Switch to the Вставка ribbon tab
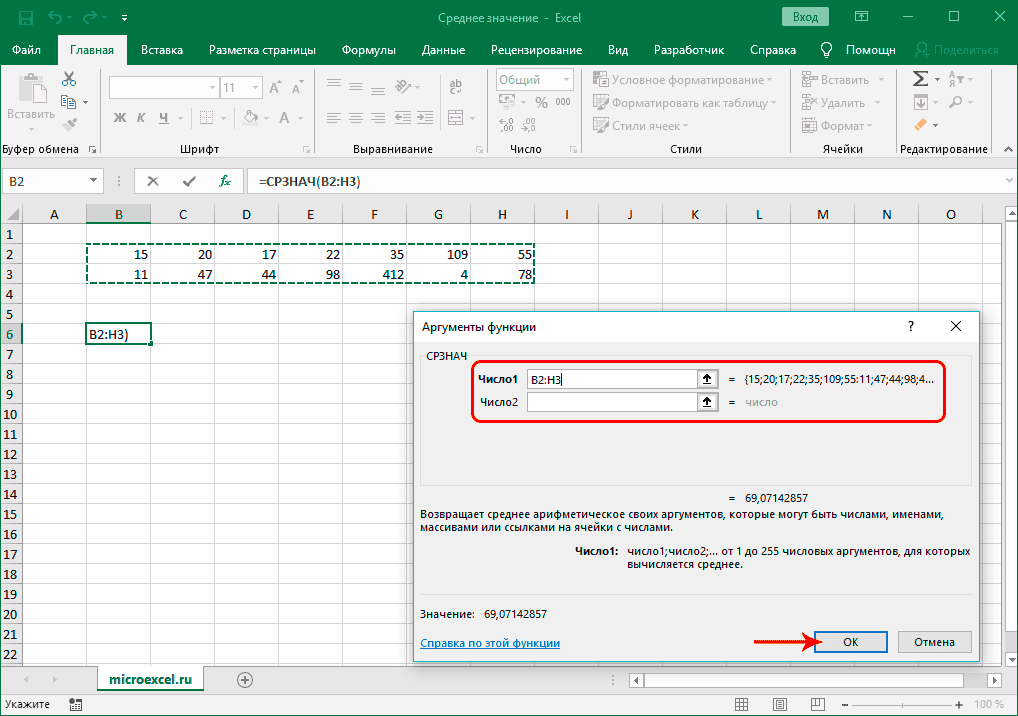This screenshot has height=716, width=1018. [162, 50]
